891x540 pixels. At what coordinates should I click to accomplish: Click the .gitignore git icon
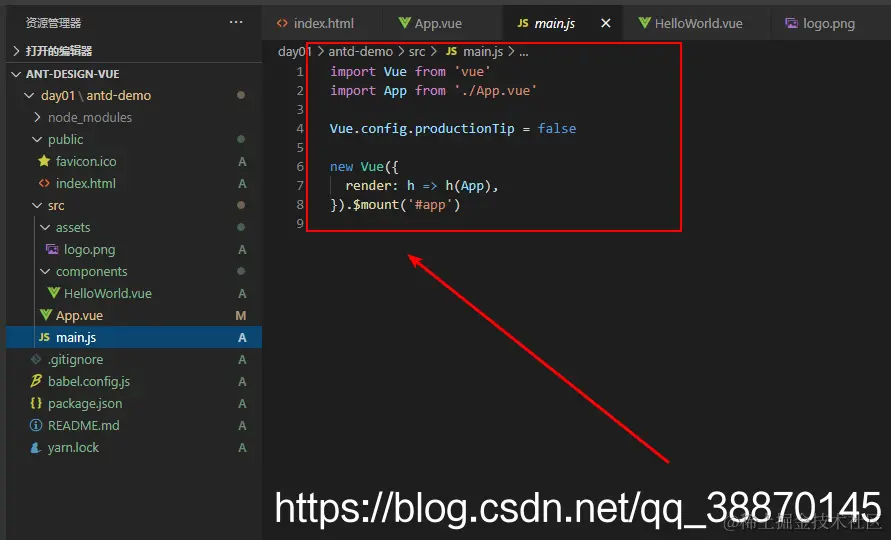pyautogui.click(x=36, y=359)
